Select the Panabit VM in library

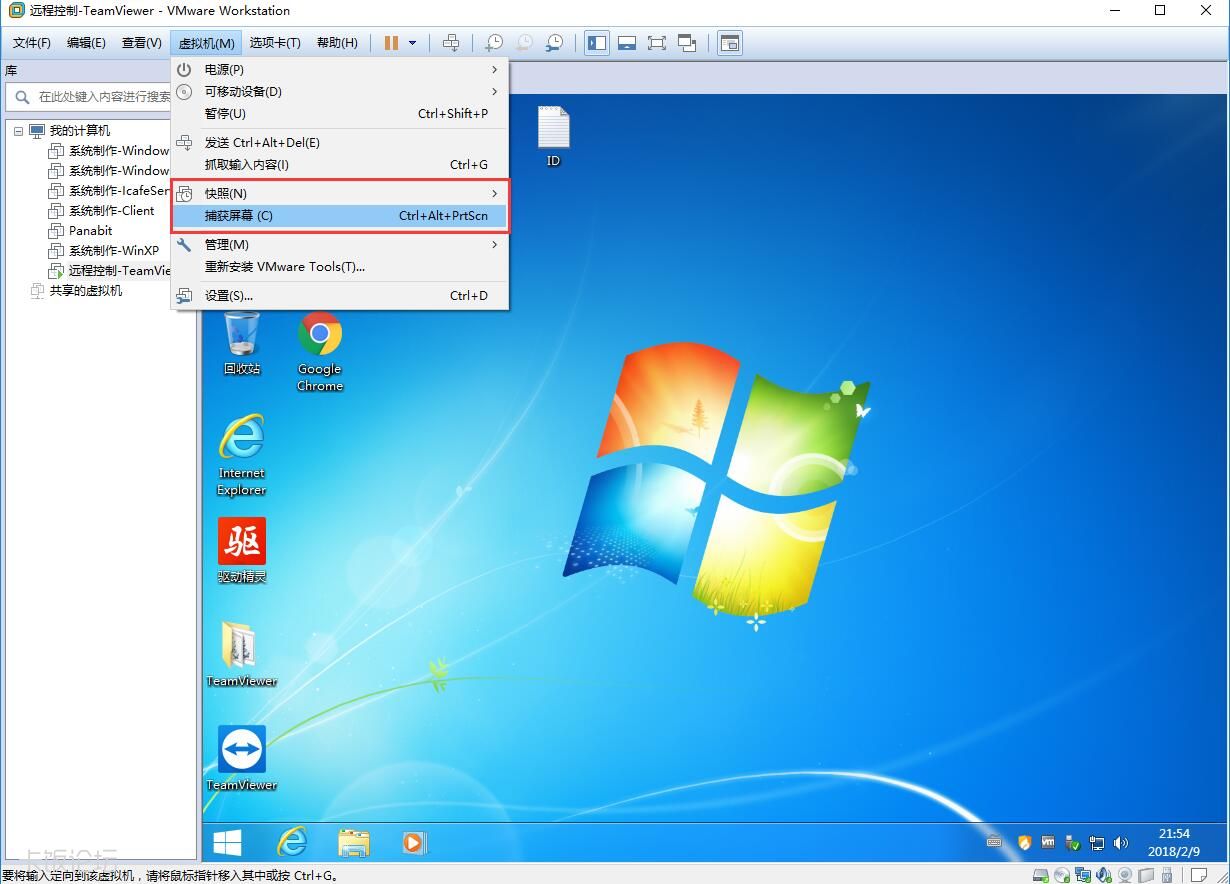[x=90, y=231]
